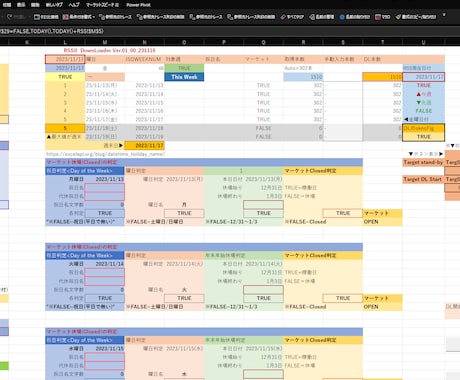Image resolution: width=460 pixels, height=380 pixels.
Task: Select the orange 2023/11/17 週末日 cell
Action: point(144,145)
